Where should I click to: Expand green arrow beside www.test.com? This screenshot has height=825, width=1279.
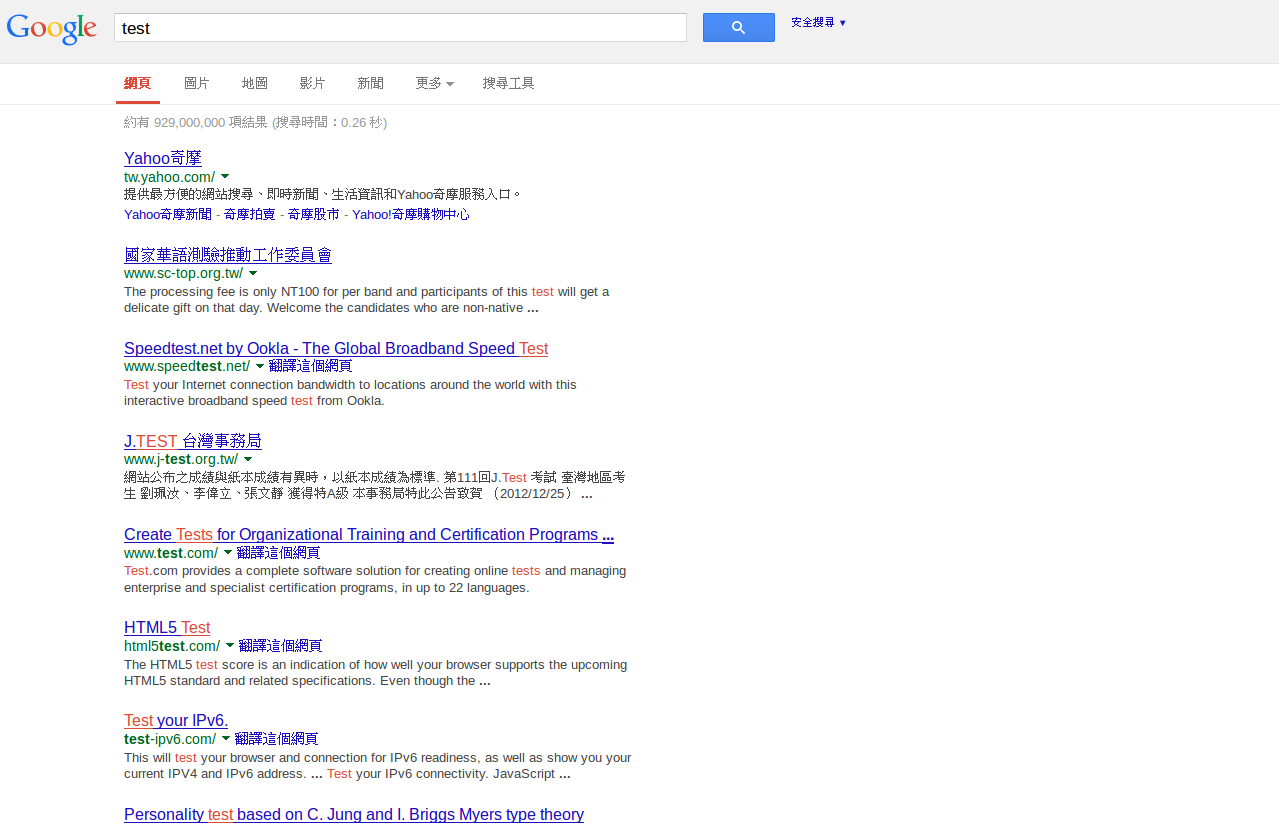coord(228,553)
